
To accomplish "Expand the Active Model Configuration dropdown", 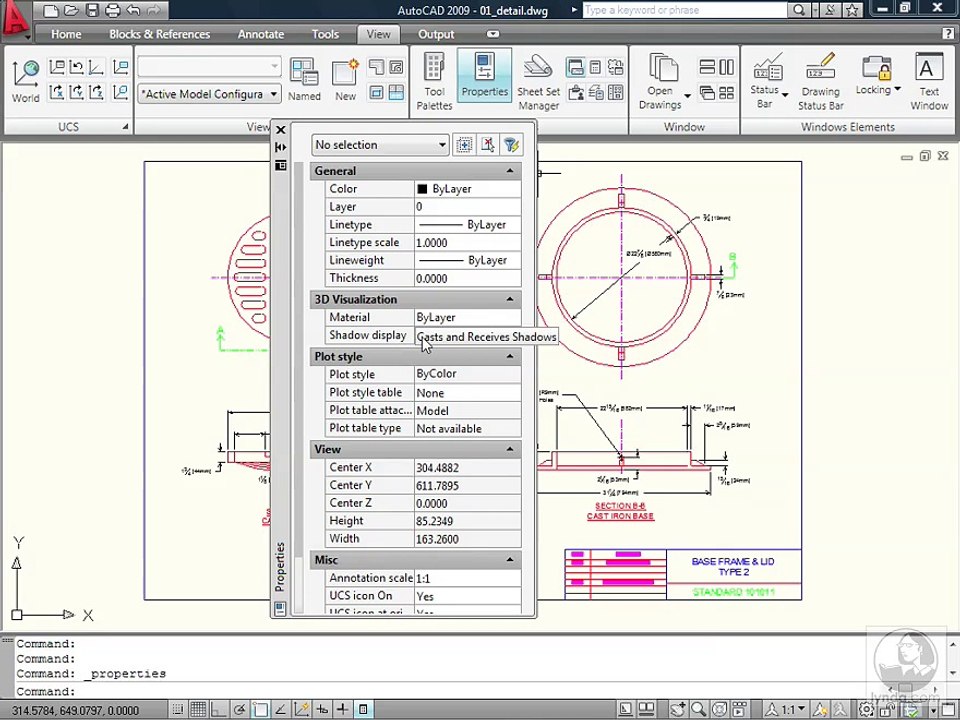I will [210, 94].
